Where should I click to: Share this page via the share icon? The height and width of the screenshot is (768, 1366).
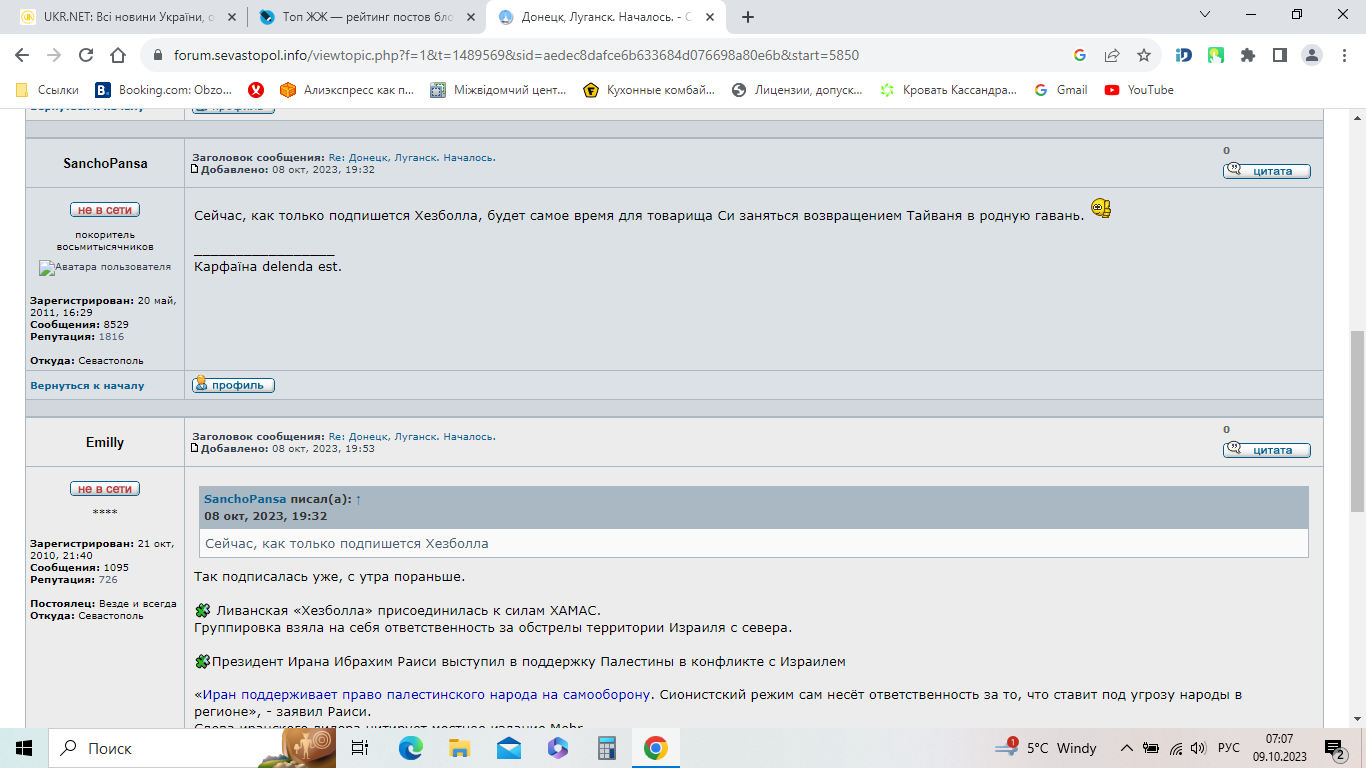point(1112,55)
